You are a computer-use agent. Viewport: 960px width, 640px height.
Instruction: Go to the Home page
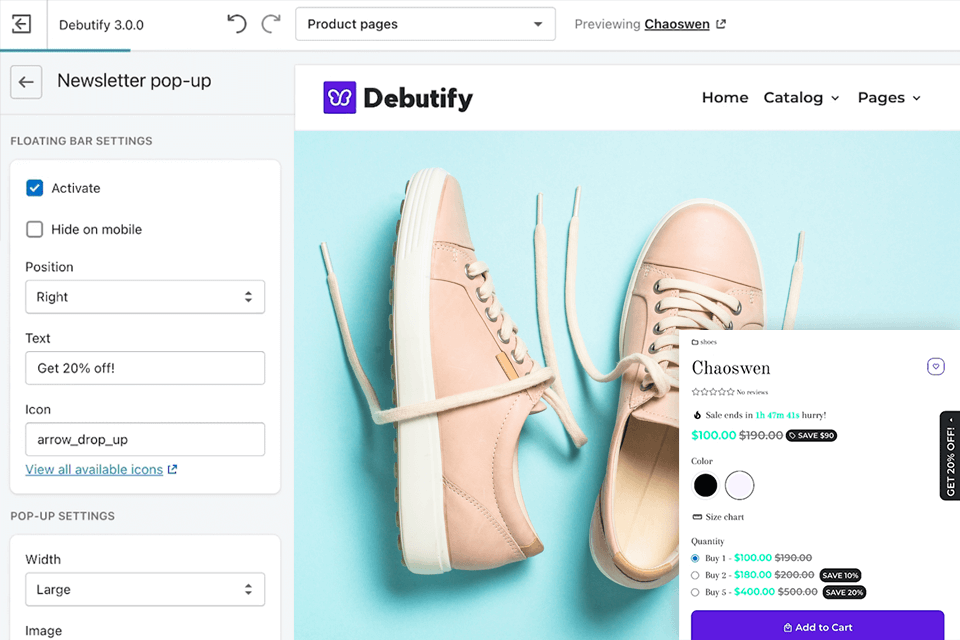pyautogui.click(x=725, y=97)
